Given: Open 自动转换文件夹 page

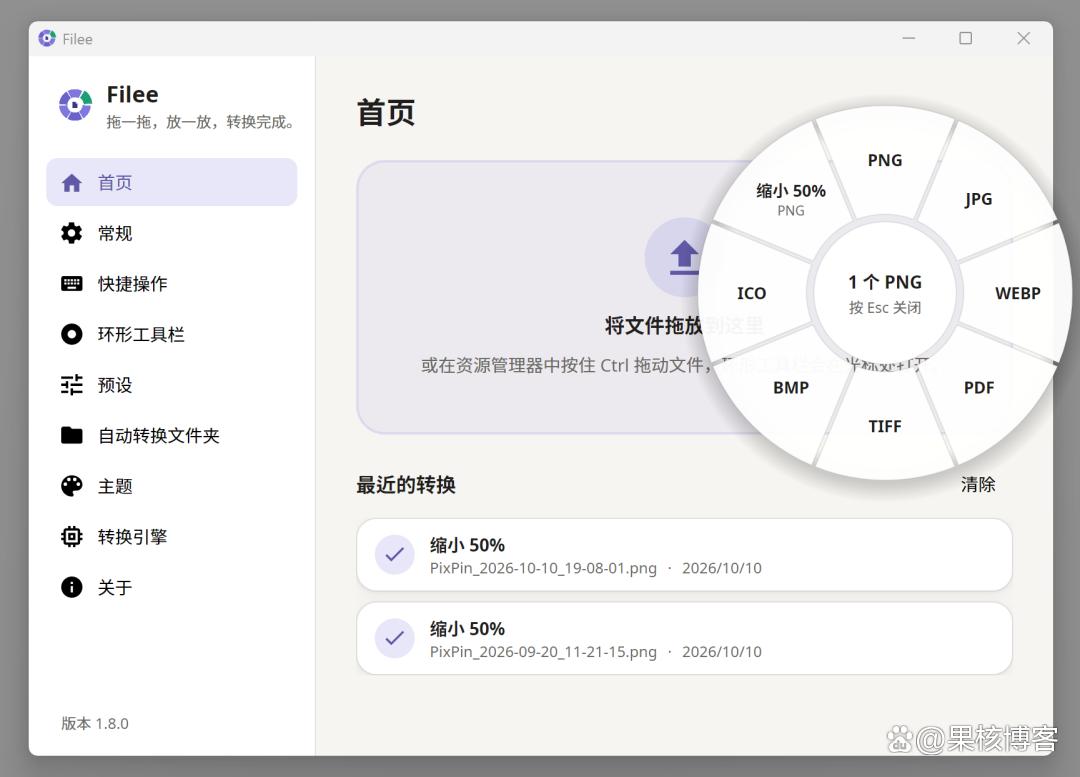Looking at the screenshot, I should tap(172, 435).
